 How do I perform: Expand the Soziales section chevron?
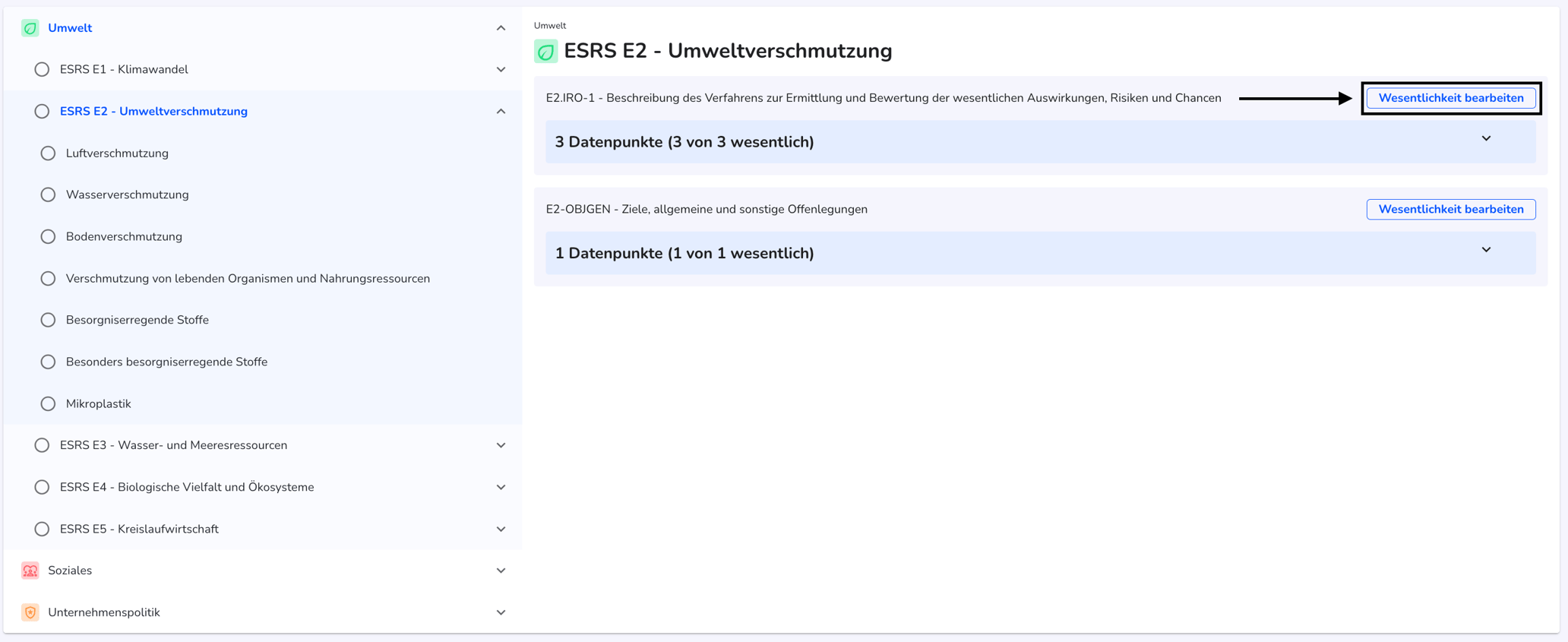[501, 571]
